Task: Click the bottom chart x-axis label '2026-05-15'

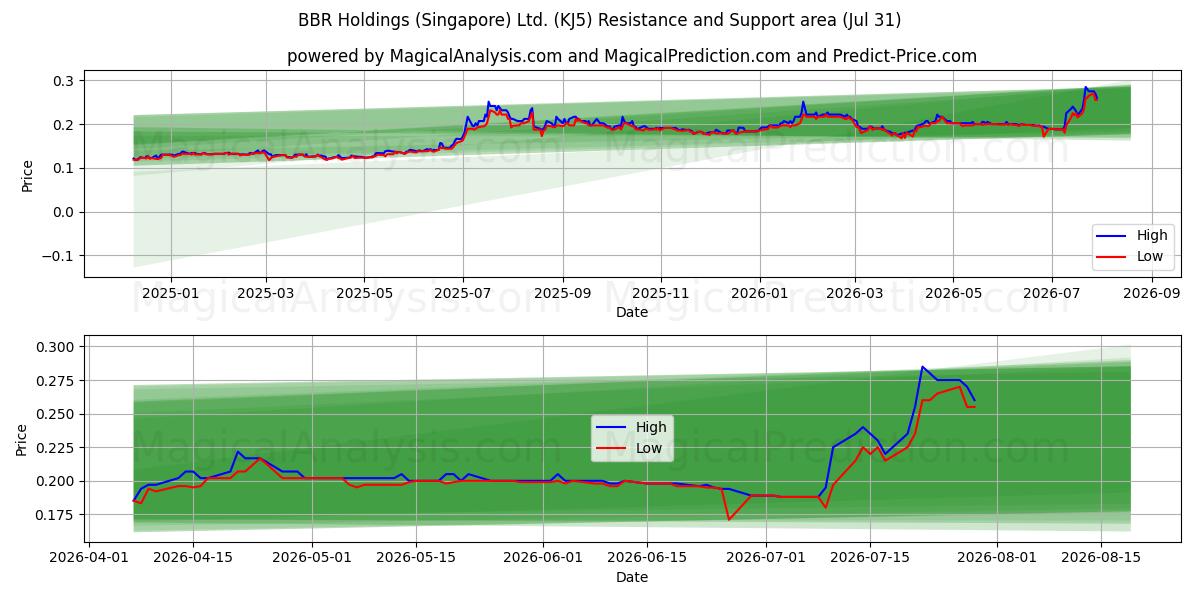Action: (415, 560)
